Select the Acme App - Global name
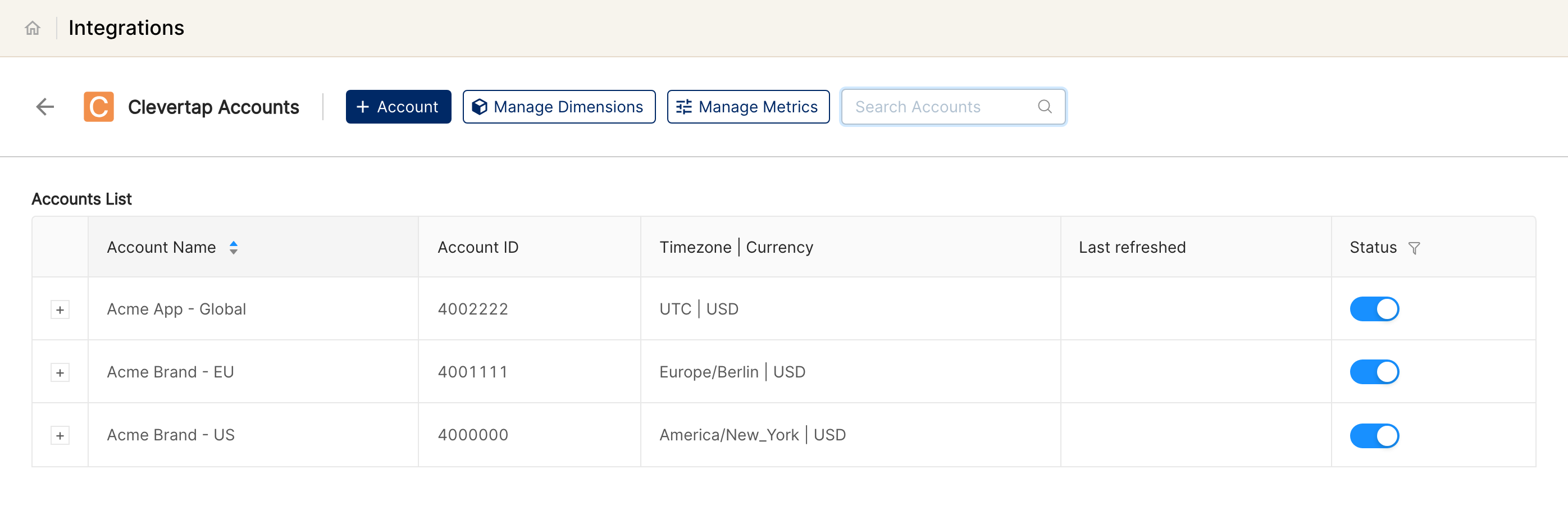This screenshot has height=519, width=1568. (x=176, y=309)
